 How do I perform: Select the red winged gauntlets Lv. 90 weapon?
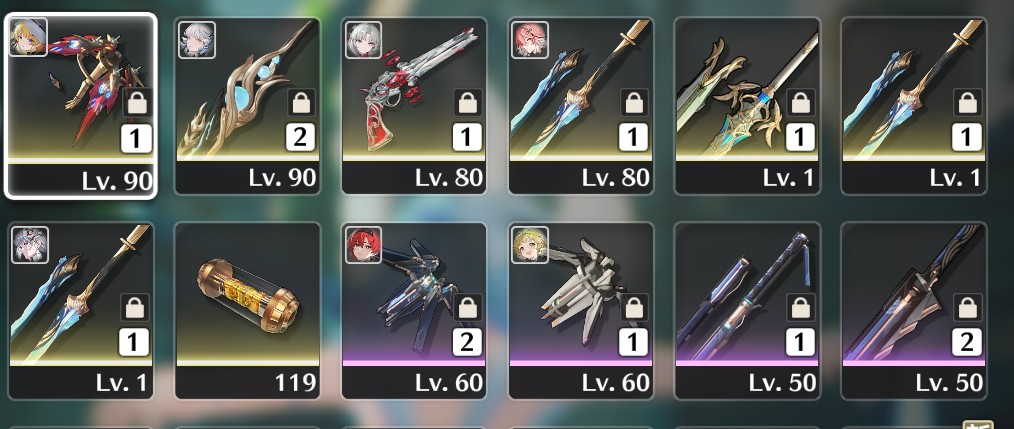[80, 105]
